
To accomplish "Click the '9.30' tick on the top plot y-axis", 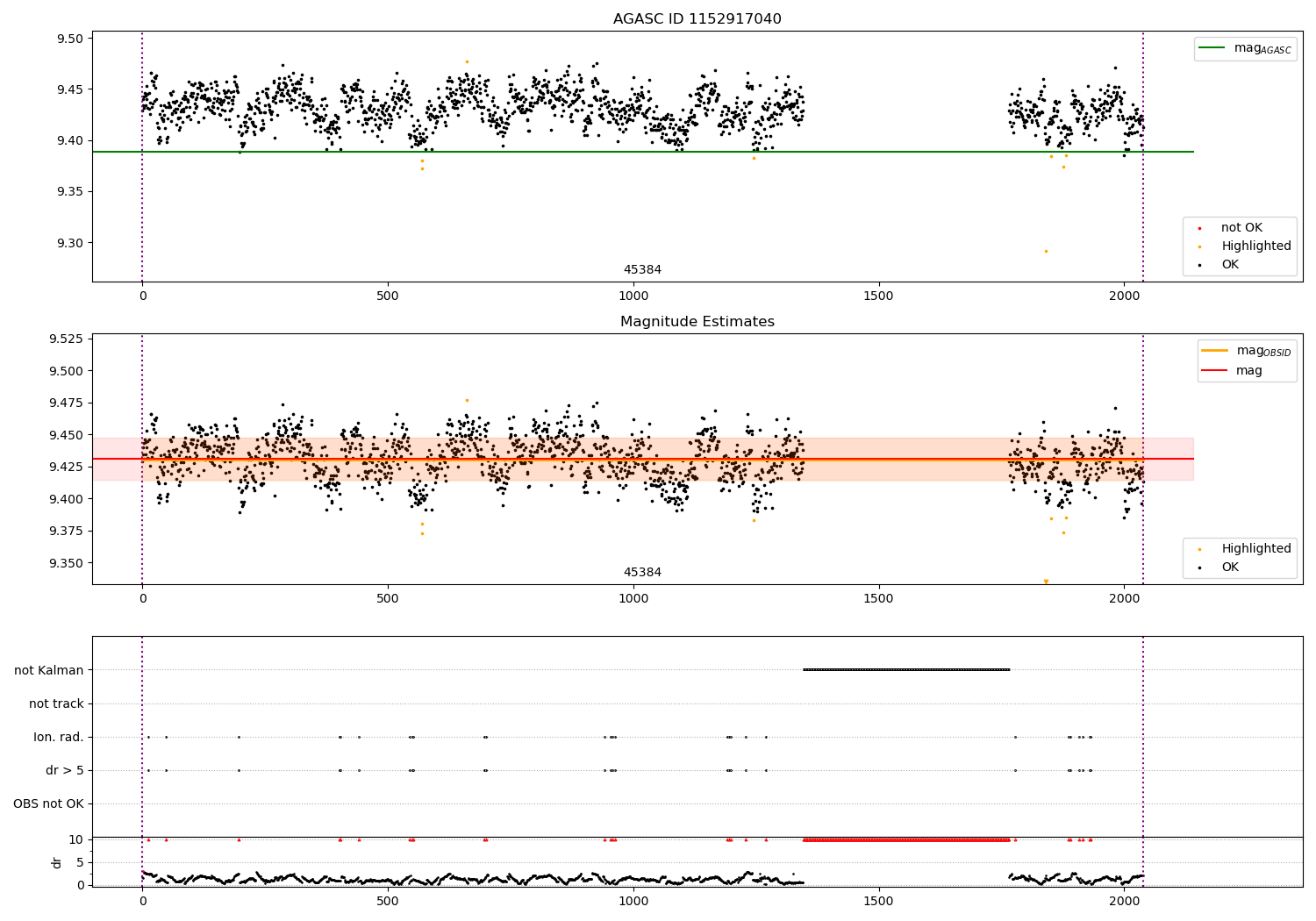I will pos(70,244).
